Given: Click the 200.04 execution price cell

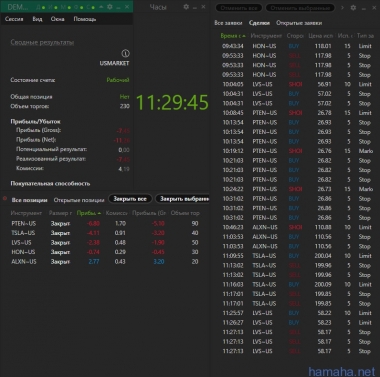Looking at the screenshot, I should click(x=323, y=256).
